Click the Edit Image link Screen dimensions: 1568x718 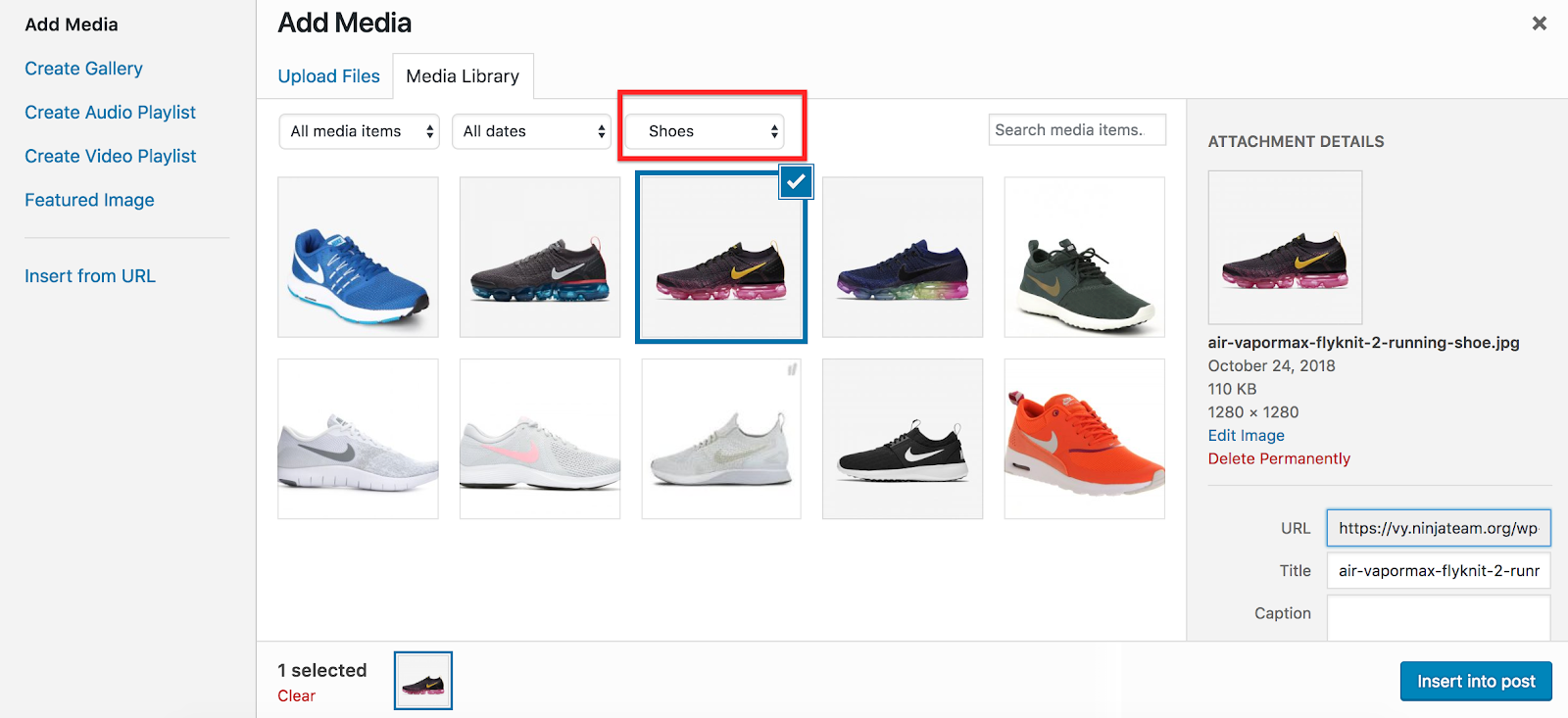[x=1246, y=436]
